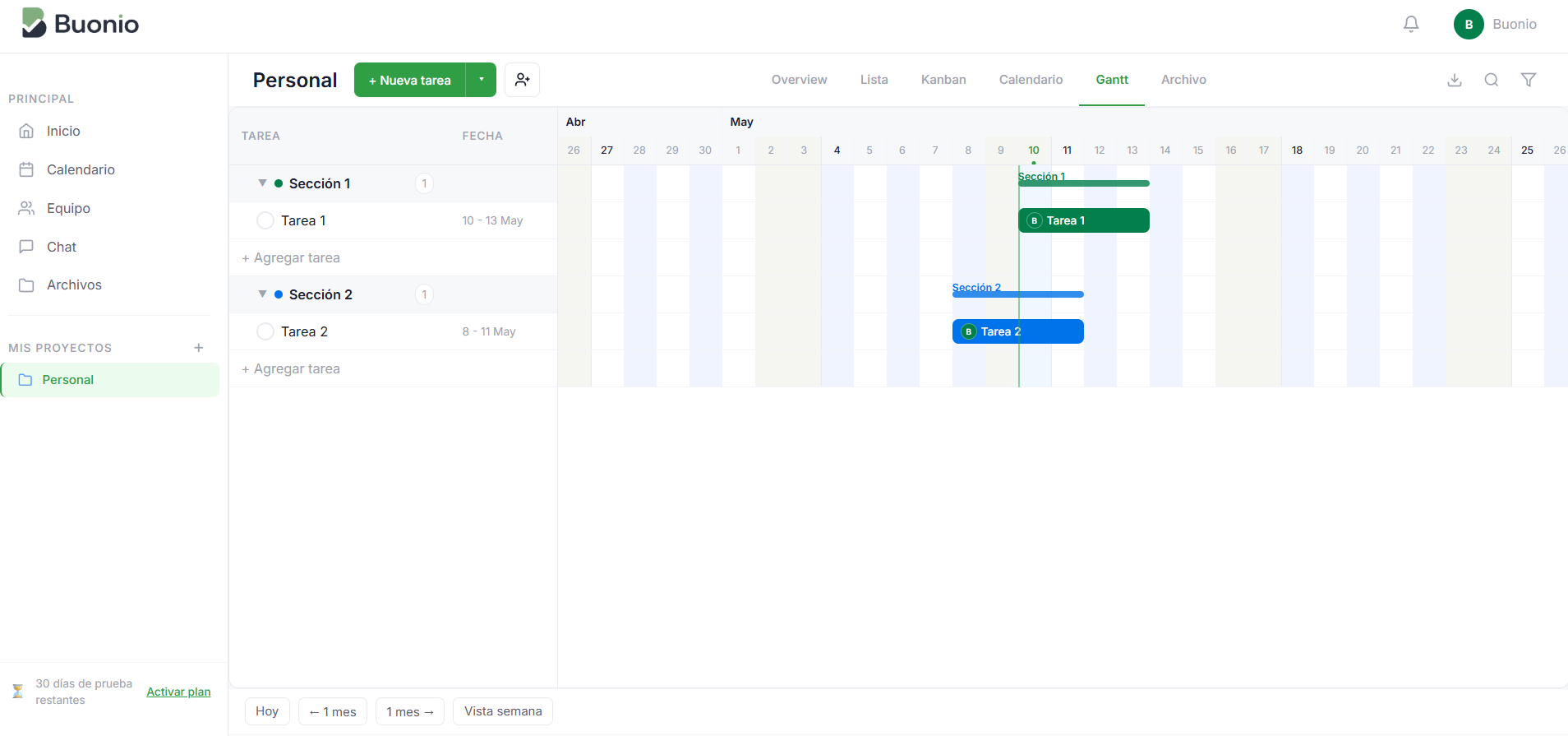Viewport: 1568px width, 736px height.
Task: Click the '10 - 13 May' date
Action: click(492, 220)
